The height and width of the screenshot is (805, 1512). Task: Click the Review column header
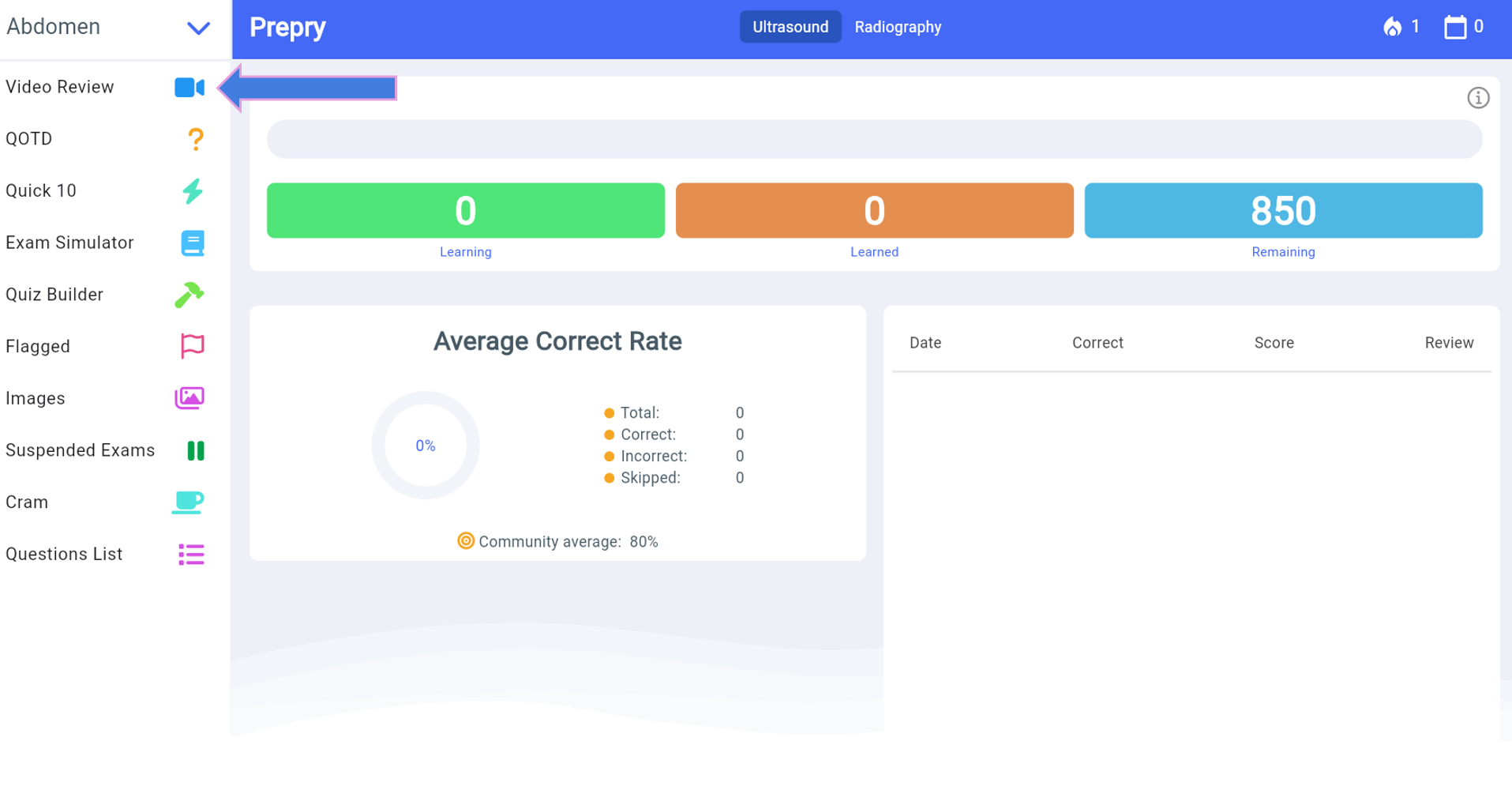point(1449,343)
